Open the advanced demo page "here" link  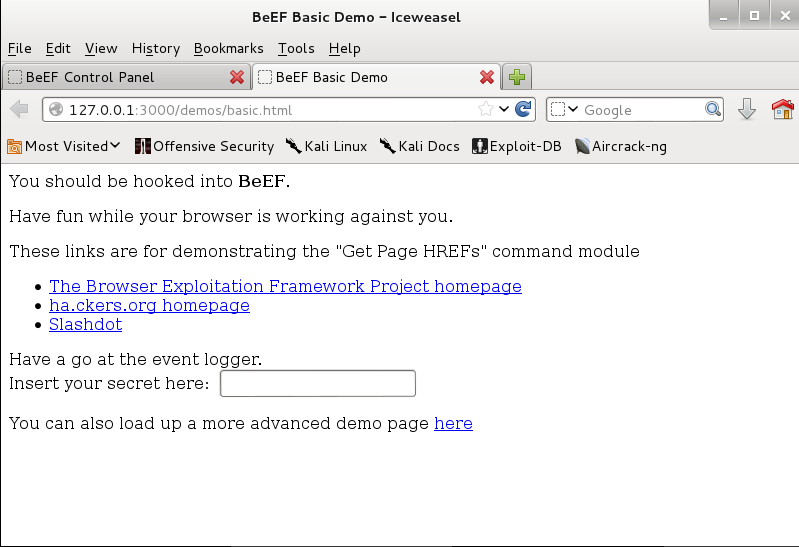coord(454,424)
